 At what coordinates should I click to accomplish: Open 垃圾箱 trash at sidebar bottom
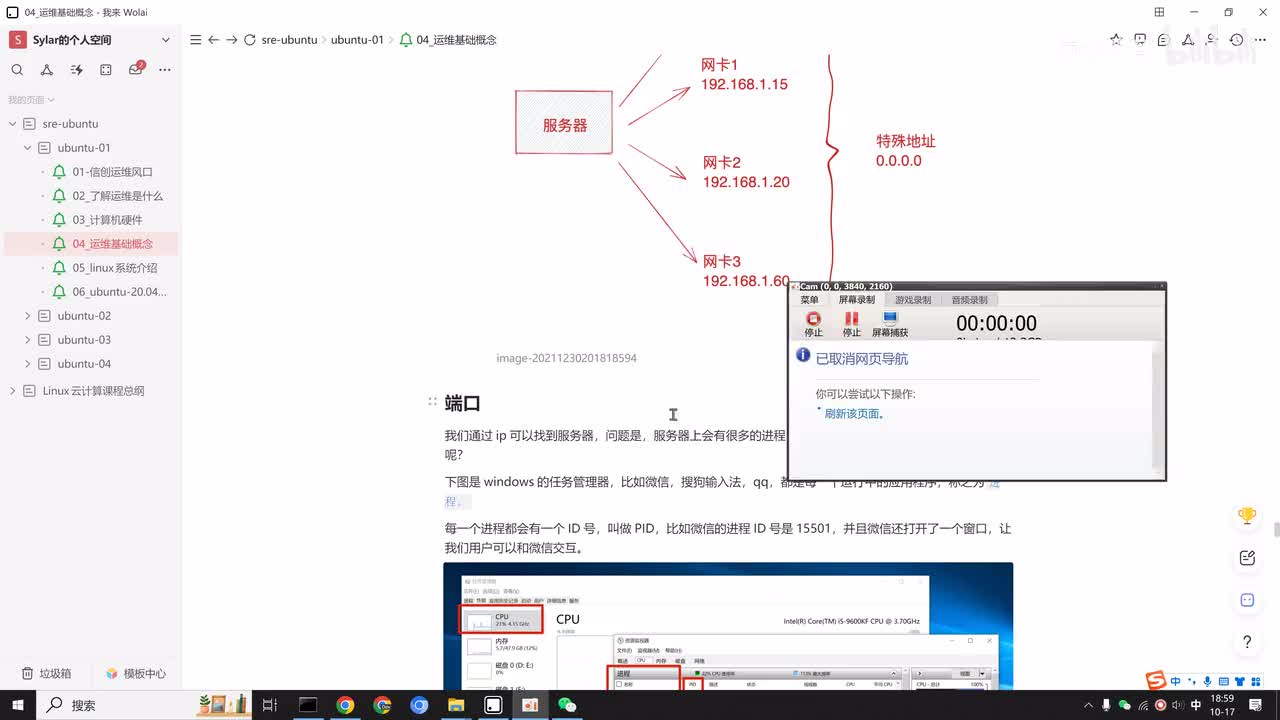(47, 674)
